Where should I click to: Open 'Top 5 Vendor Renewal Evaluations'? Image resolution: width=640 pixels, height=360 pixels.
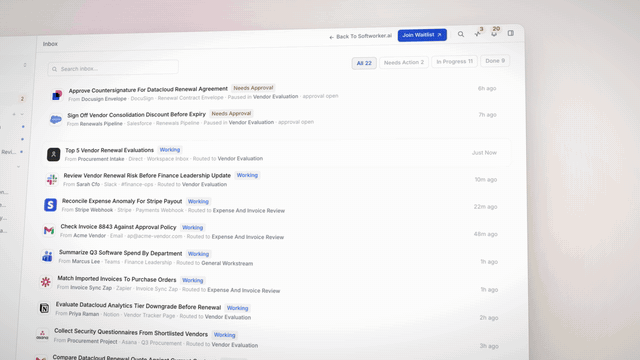pyautogui.click(x=109, y=150)
